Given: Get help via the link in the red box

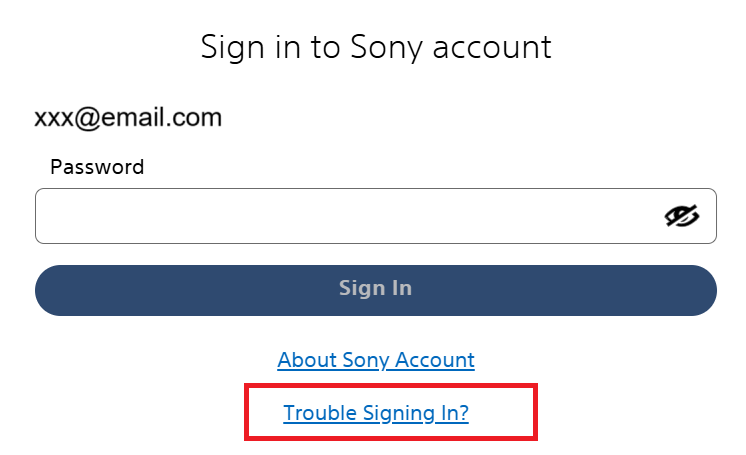Looking at the screenshot, I should click(x=376, y=413).
